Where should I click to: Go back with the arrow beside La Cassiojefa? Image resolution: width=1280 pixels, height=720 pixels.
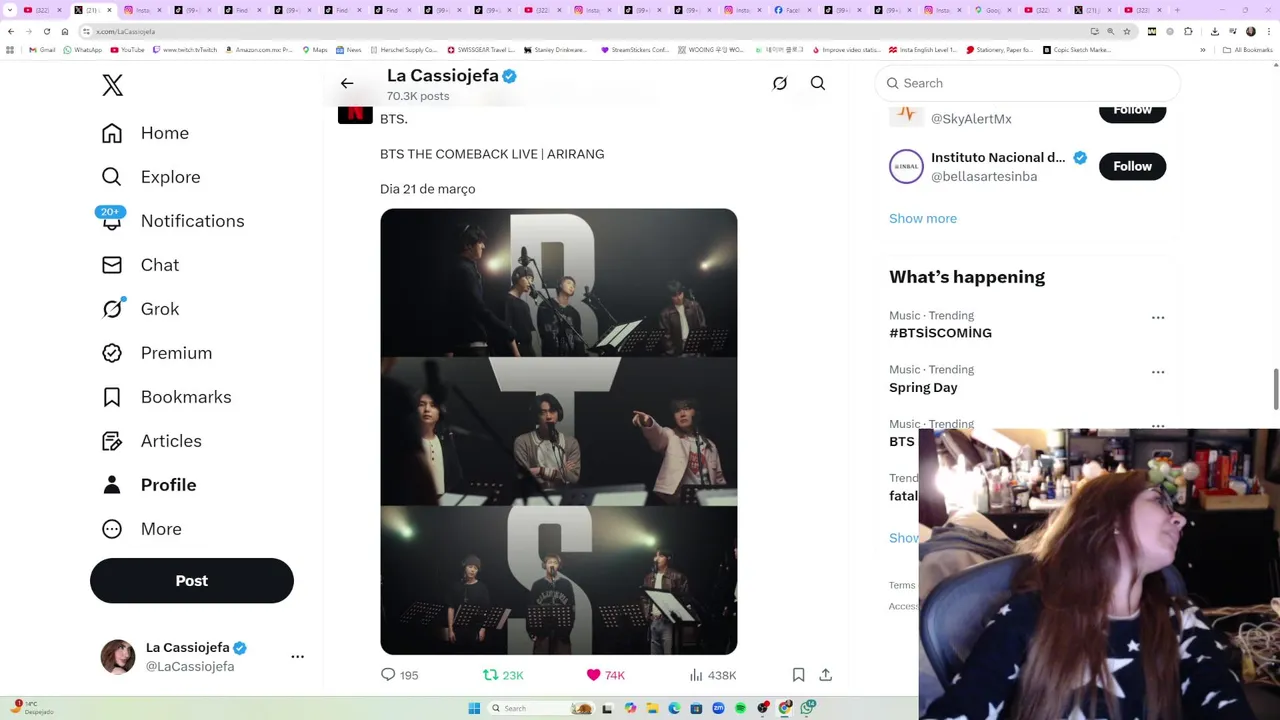point(347,84)
